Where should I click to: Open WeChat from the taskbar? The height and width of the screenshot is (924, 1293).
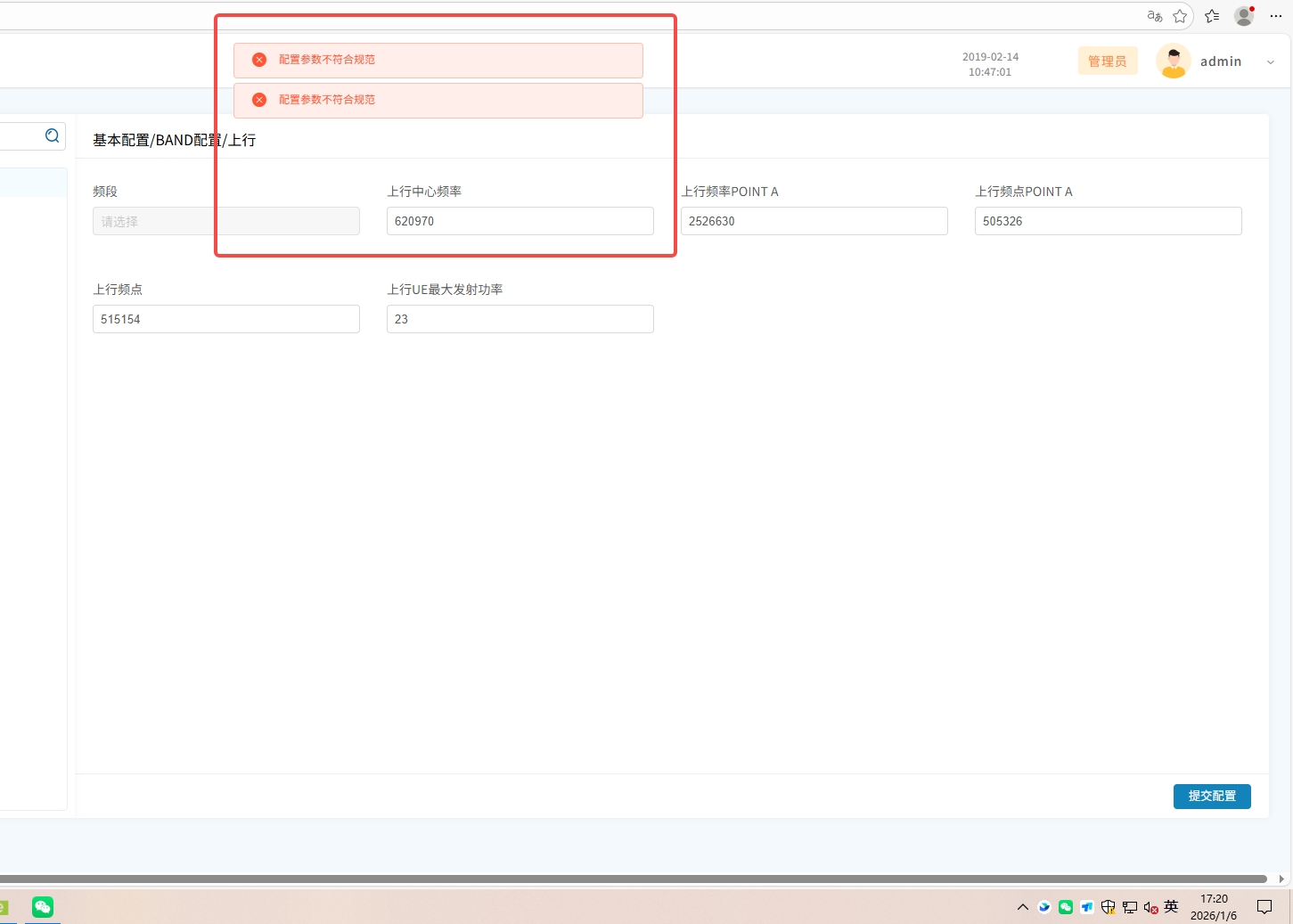click(43, 907)
